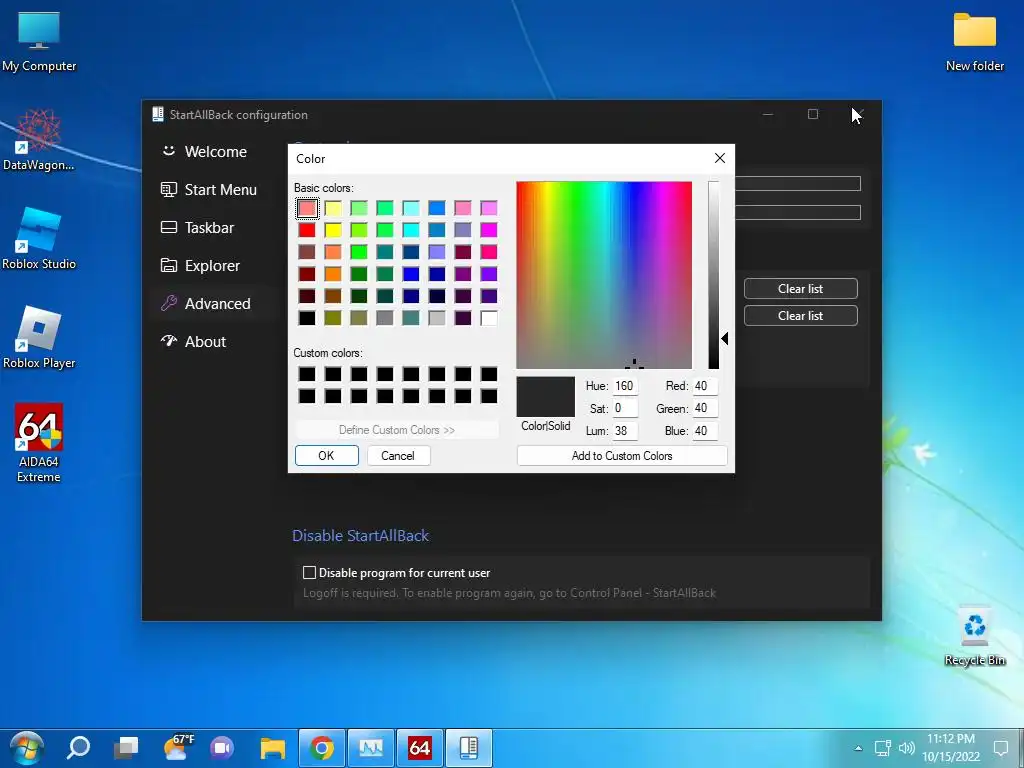Click the upper Clear list button
The image size is (1024, 768).
point(800,289)
